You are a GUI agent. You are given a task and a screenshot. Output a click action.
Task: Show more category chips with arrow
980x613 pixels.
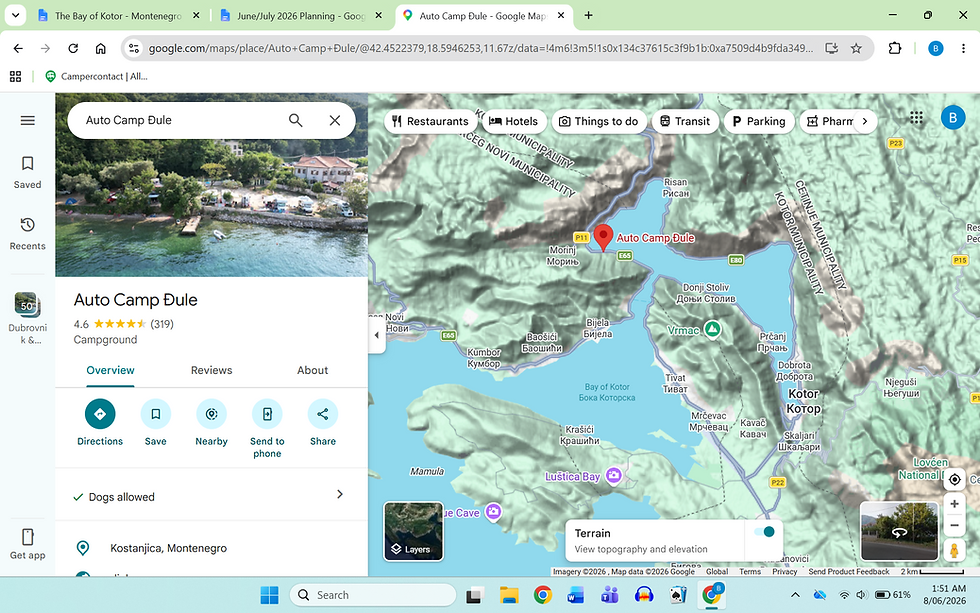pos(865,121)
